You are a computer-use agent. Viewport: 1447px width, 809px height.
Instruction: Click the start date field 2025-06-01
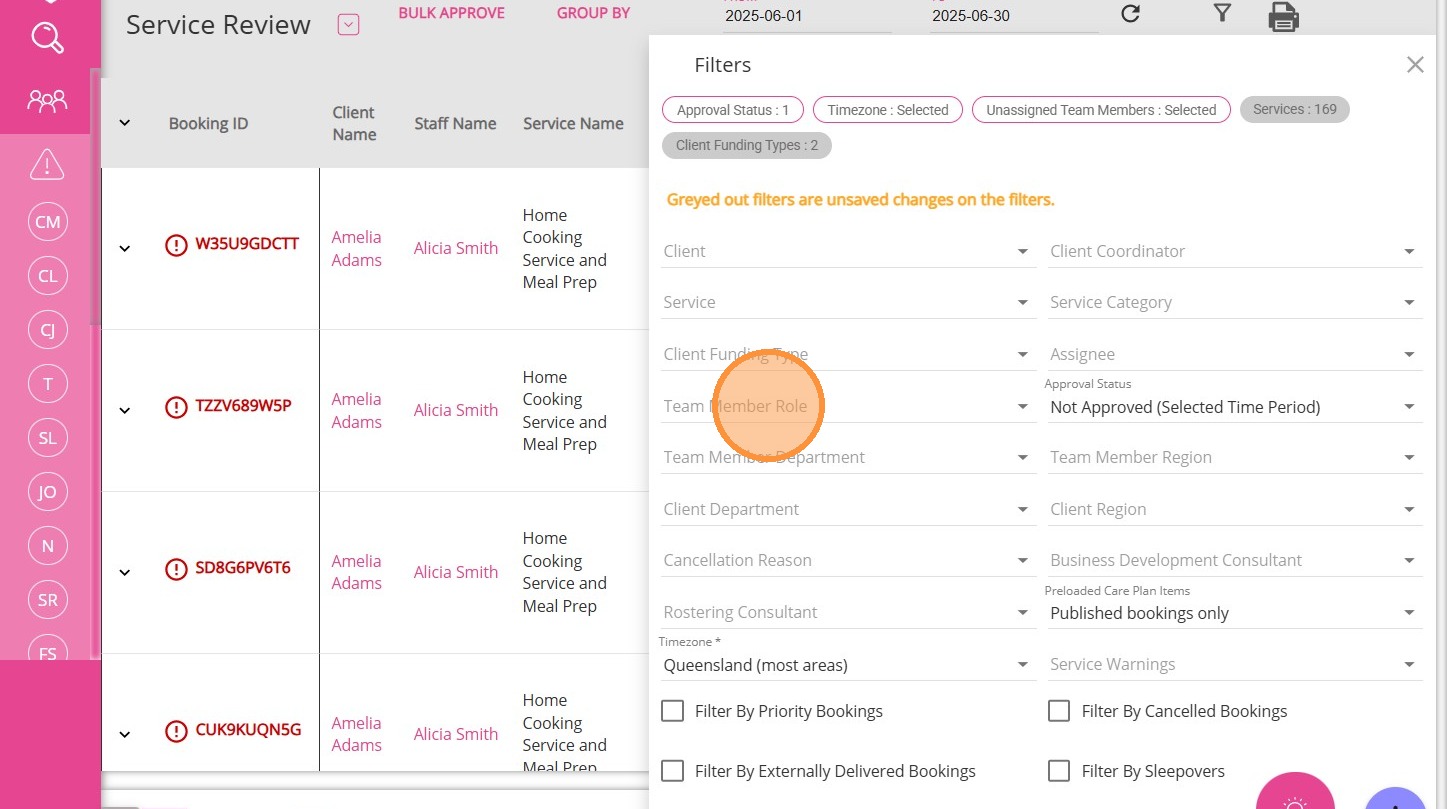coord(806,17)
